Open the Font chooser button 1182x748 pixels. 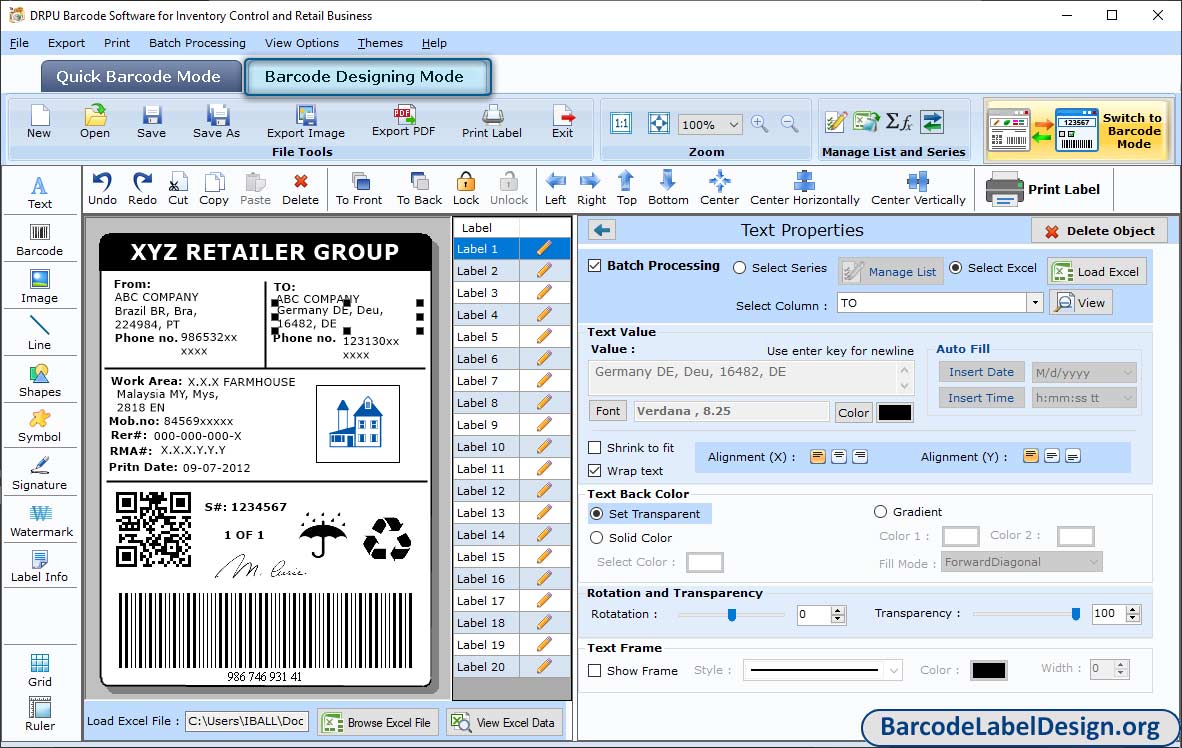[x=608, y=411]
